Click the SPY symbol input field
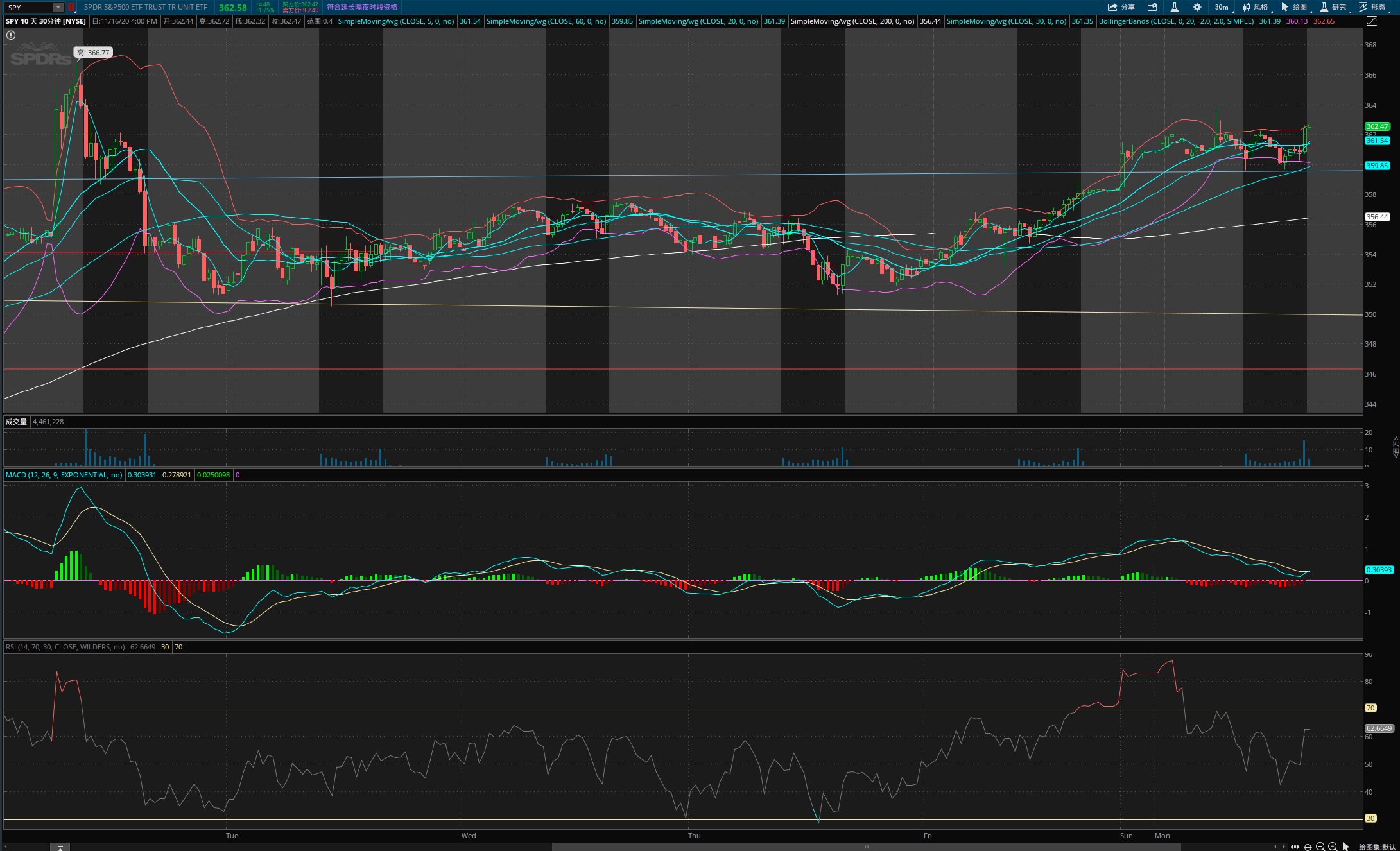This screenshot has height=851, width=1400. click(29, 7)
